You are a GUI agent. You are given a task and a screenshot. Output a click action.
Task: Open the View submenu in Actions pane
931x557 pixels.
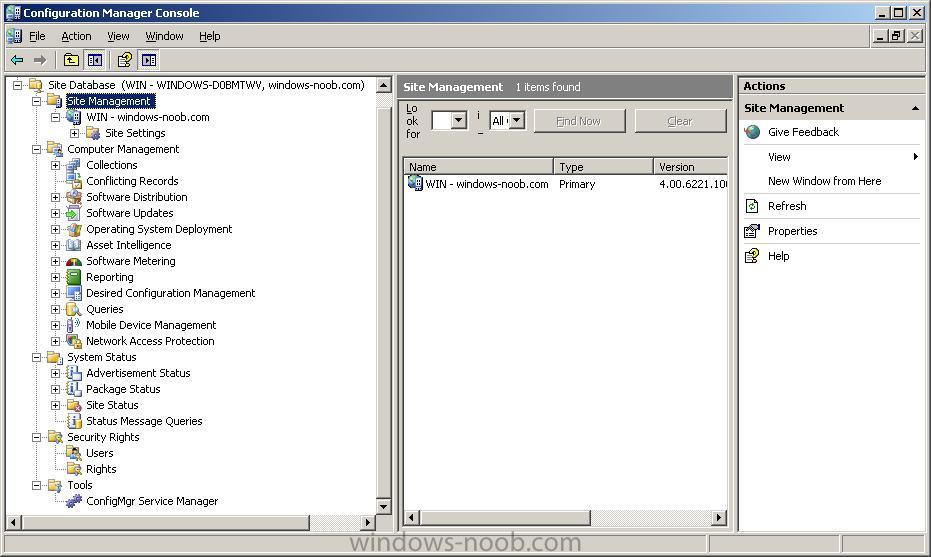(831, 157)
